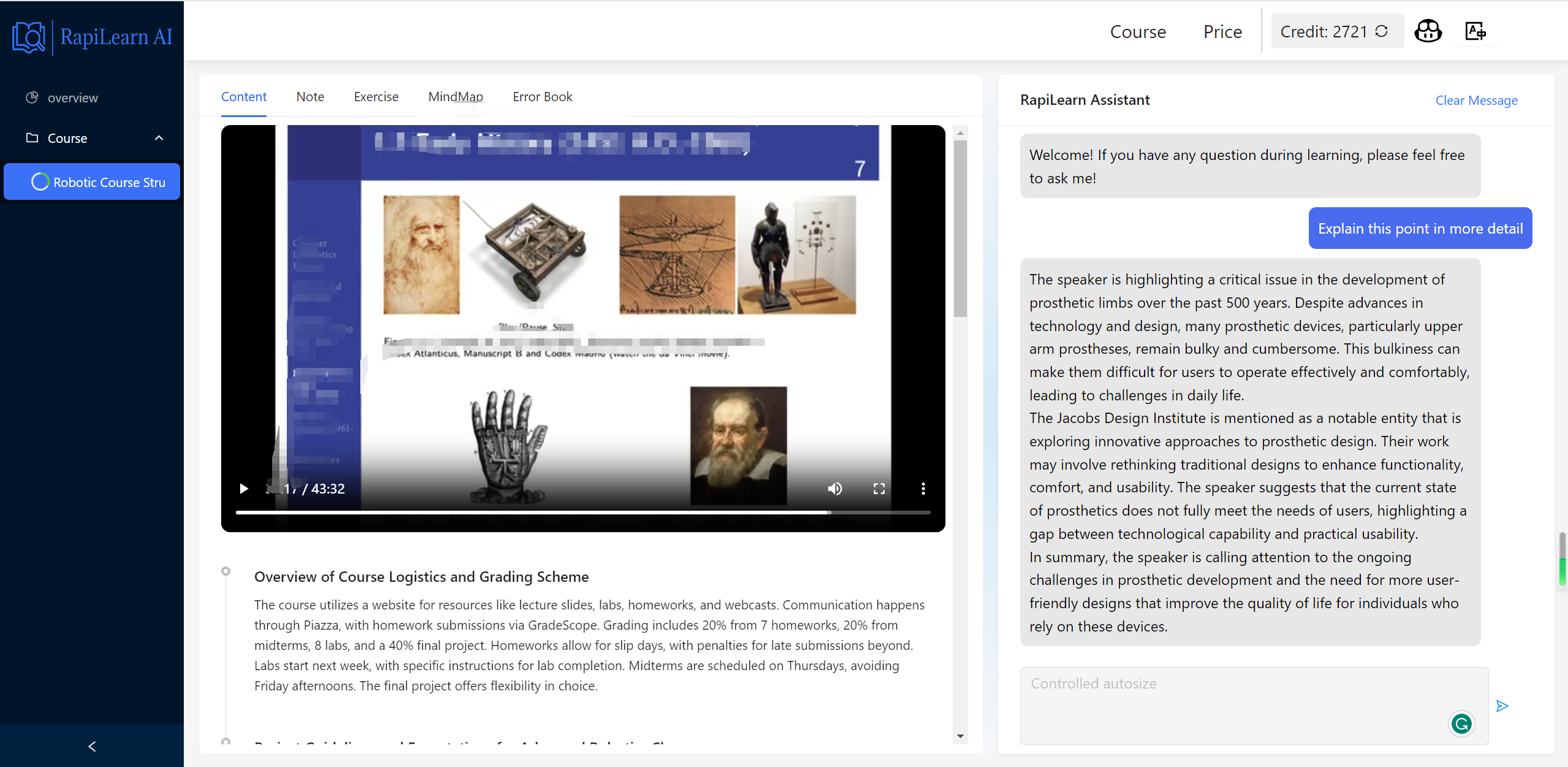Screen dimensions: 1568x767
Task: Refresh the credit balance icon
Action: [x=1382, y=31]
